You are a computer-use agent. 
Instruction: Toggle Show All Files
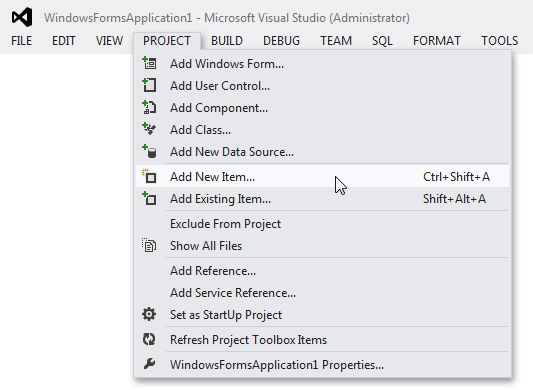pos(322,245)
